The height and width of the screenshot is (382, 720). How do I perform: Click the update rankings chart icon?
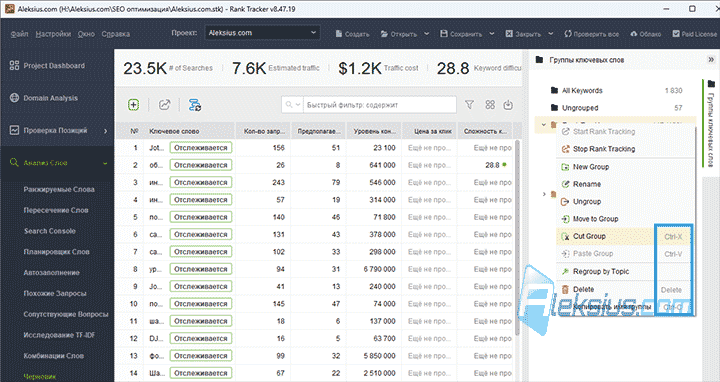coord(164,105)
